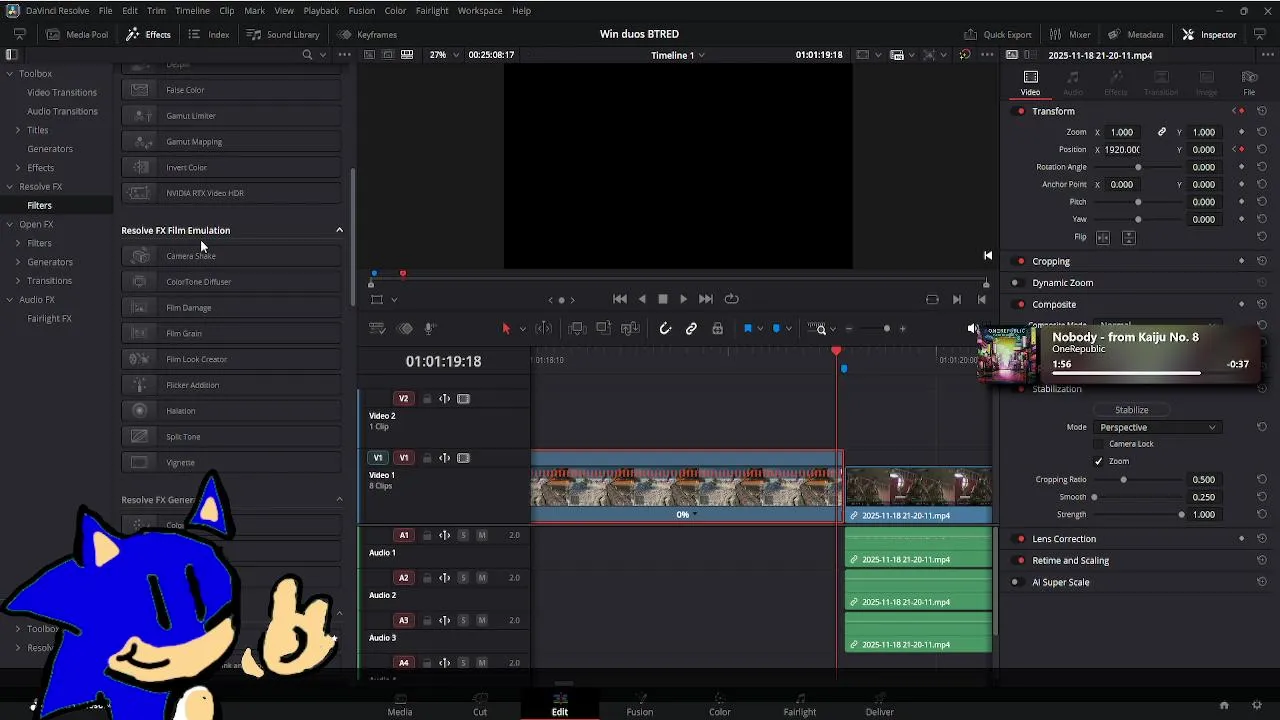Screen dimensions: 1280x720
Task: Open the Metadata panel
Action: point(1136,34)
